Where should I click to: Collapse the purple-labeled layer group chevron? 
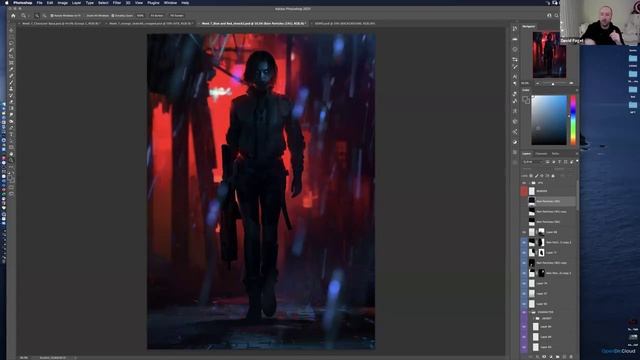click(x=530, y=312)
